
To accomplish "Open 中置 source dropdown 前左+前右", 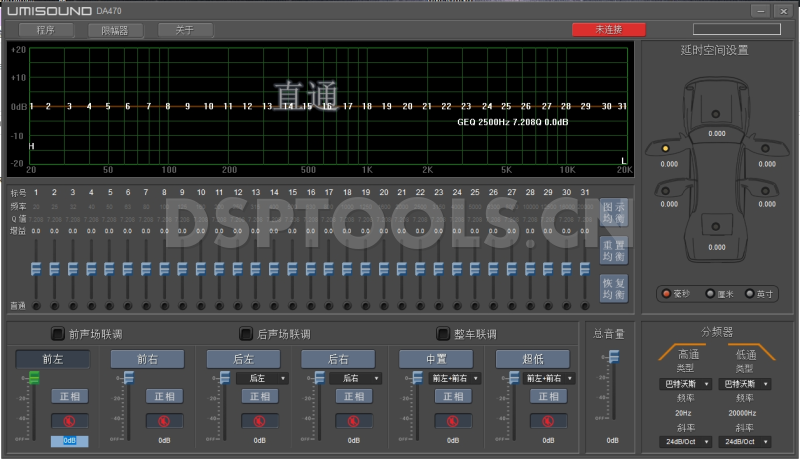I will 454,378.
